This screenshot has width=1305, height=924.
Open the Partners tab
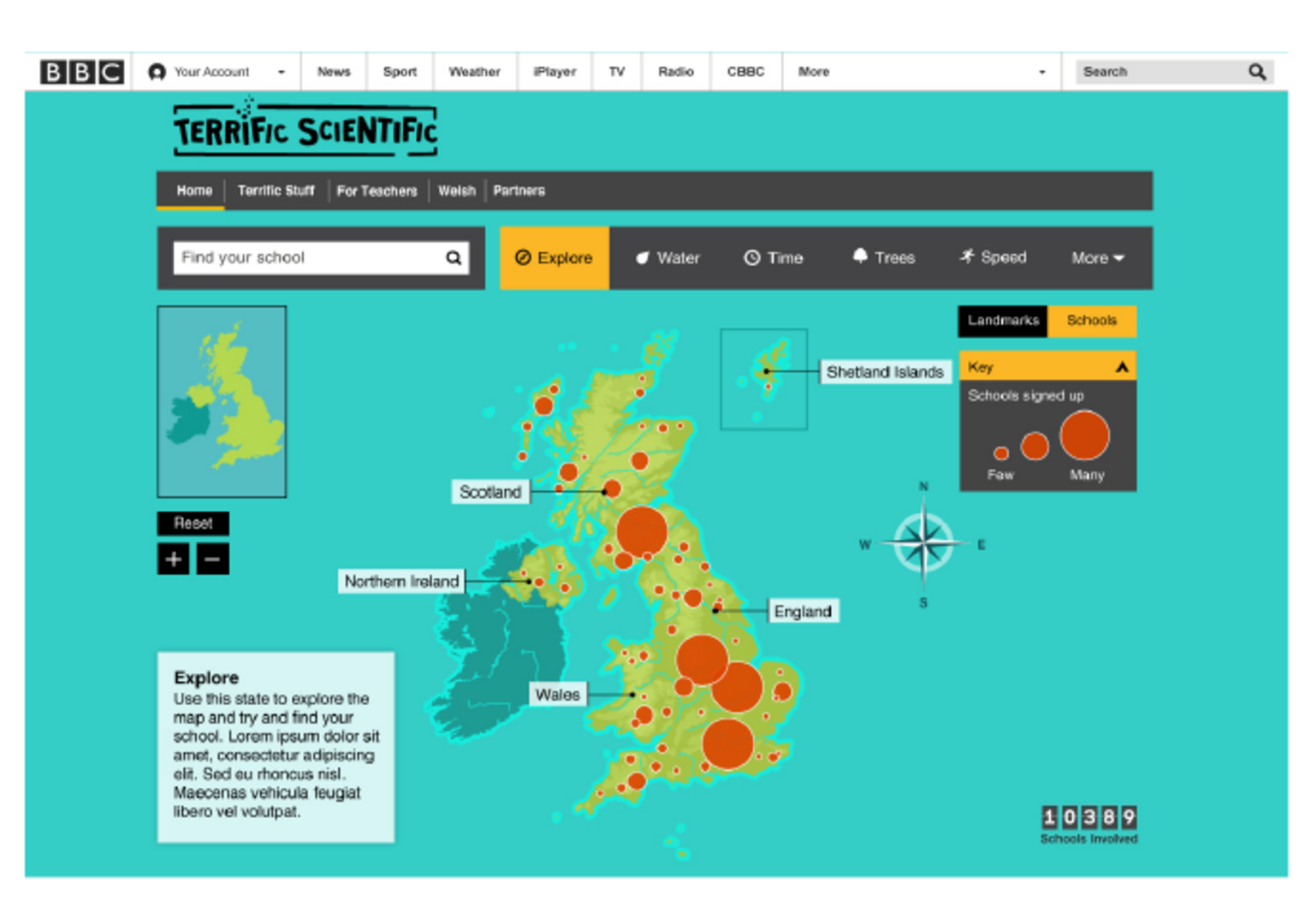(519, 191)
